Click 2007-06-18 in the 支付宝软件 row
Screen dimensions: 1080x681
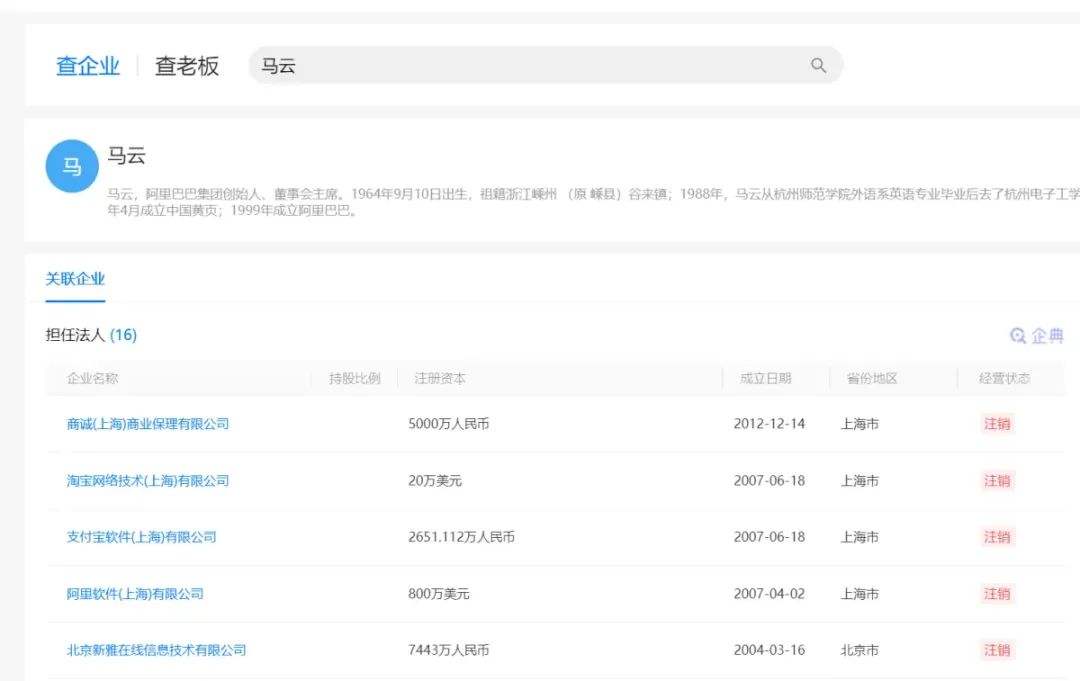point(769,537)
